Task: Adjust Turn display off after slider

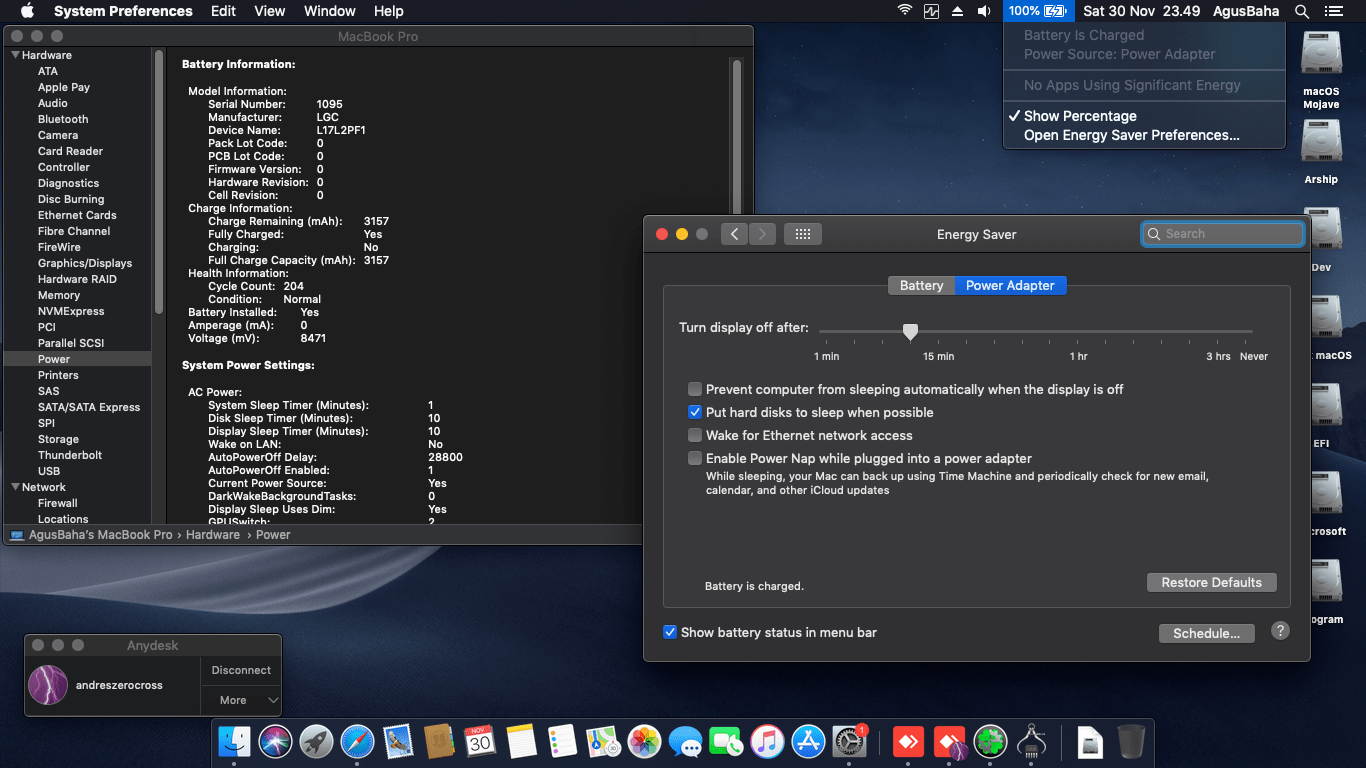Action: click(x=910, y=332)
